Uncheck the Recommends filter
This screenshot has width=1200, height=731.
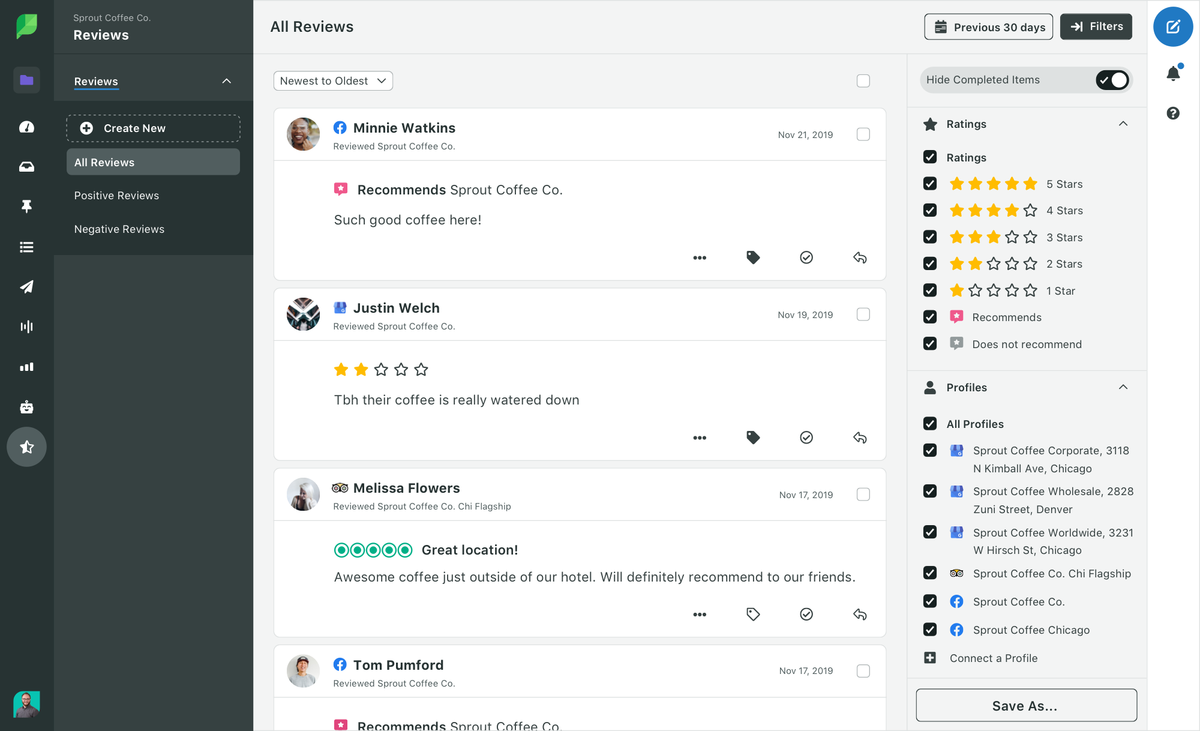coord(930,317)
